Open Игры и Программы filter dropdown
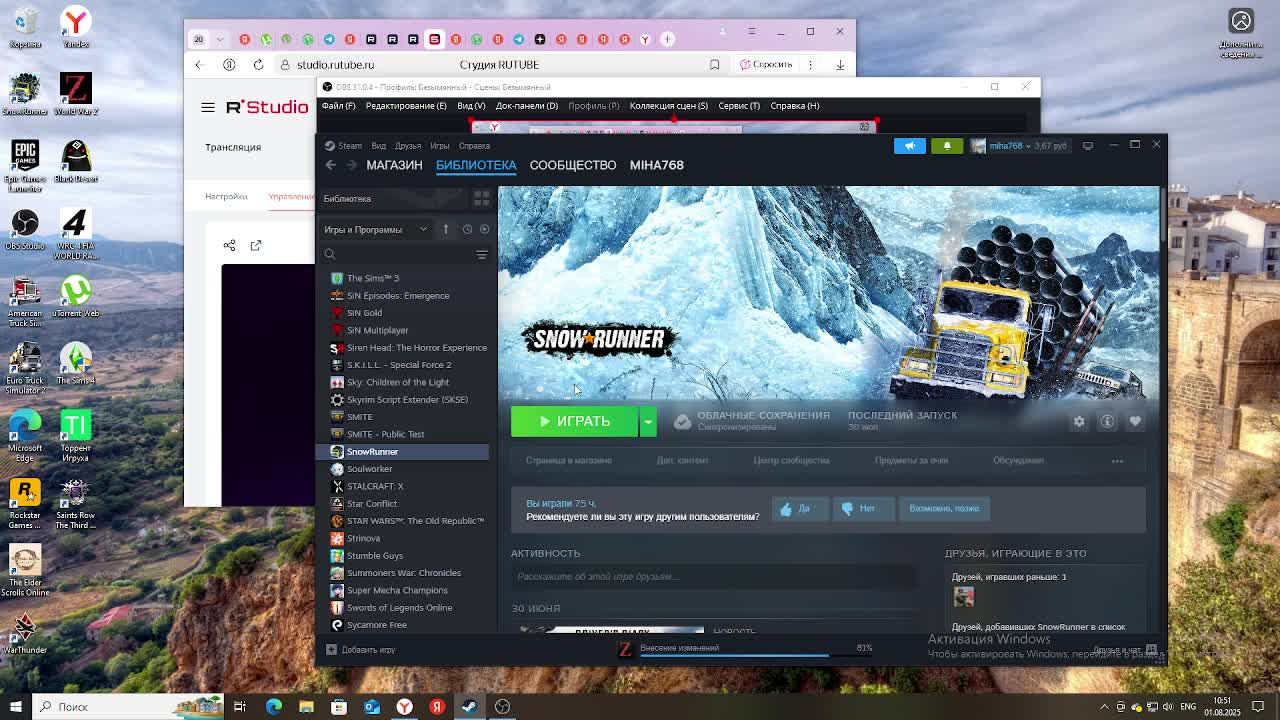The height and width of the screenshot is (720, 1280). [376, 229]
